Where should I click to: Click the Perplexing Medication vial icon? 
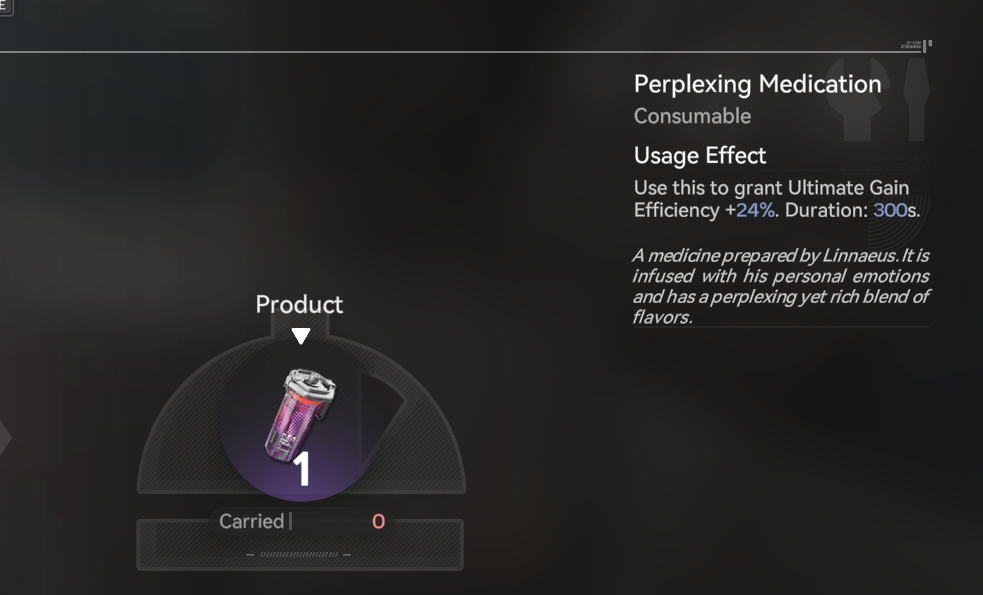[x=300, y=414]
